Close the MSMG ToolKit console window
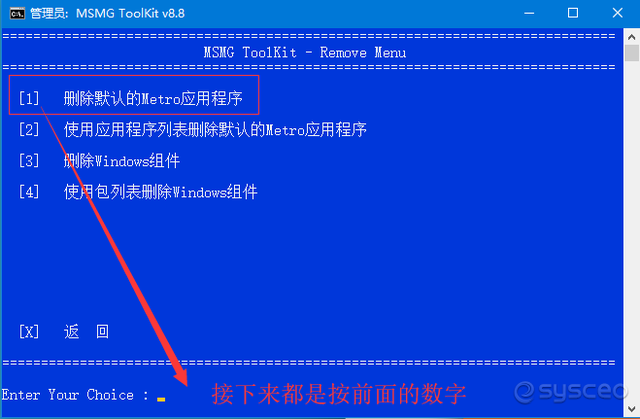 (617, 13)
